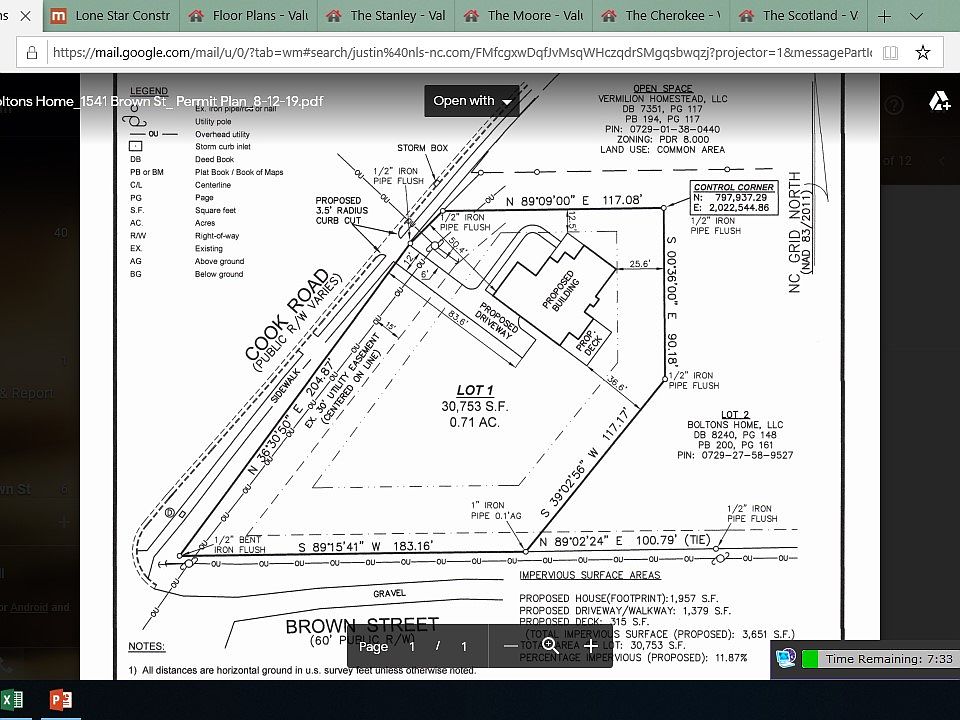
Task: Select The Stanley browser tab
Action: point(386,16)
